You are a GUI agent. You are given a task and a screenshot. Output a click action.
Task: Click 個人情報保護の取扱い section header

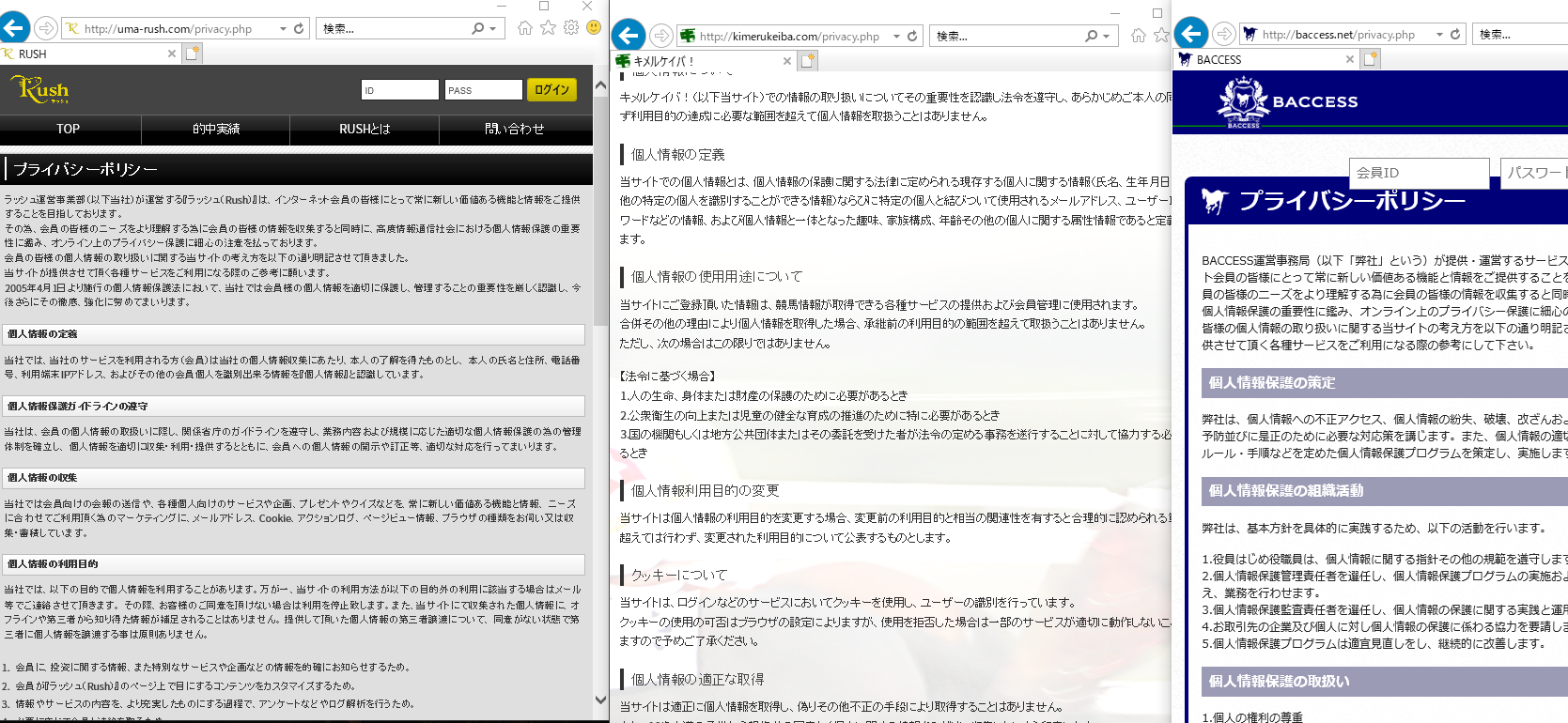[x=1385, y=682]
